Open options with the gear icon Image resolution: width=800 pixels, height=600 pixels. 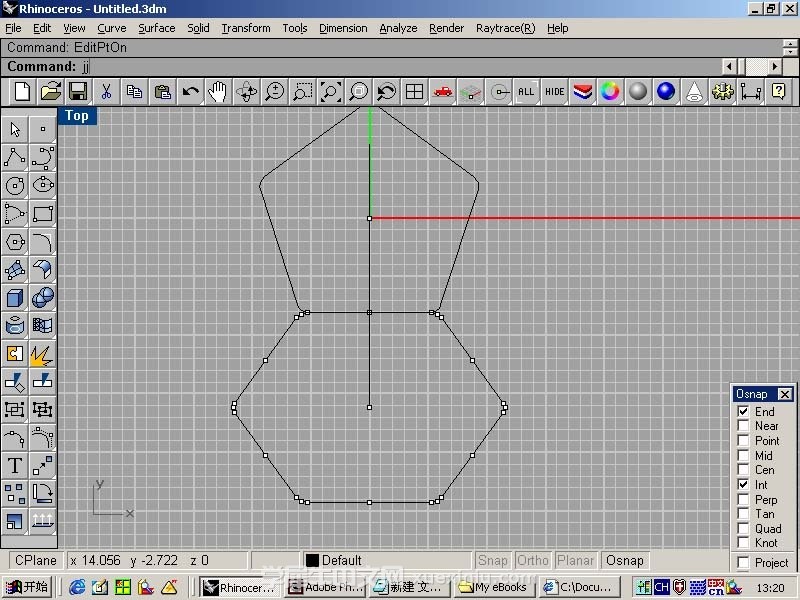[722, 92]
